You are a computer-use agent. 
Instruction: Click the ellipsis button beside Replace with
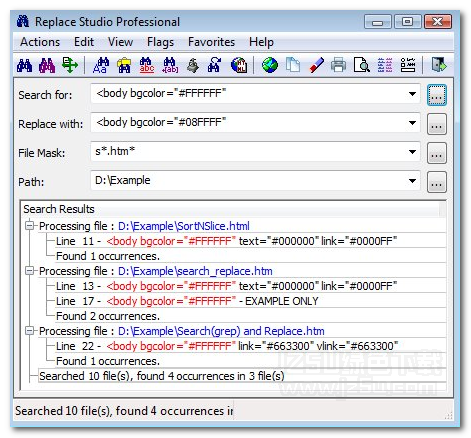[437, 124]
